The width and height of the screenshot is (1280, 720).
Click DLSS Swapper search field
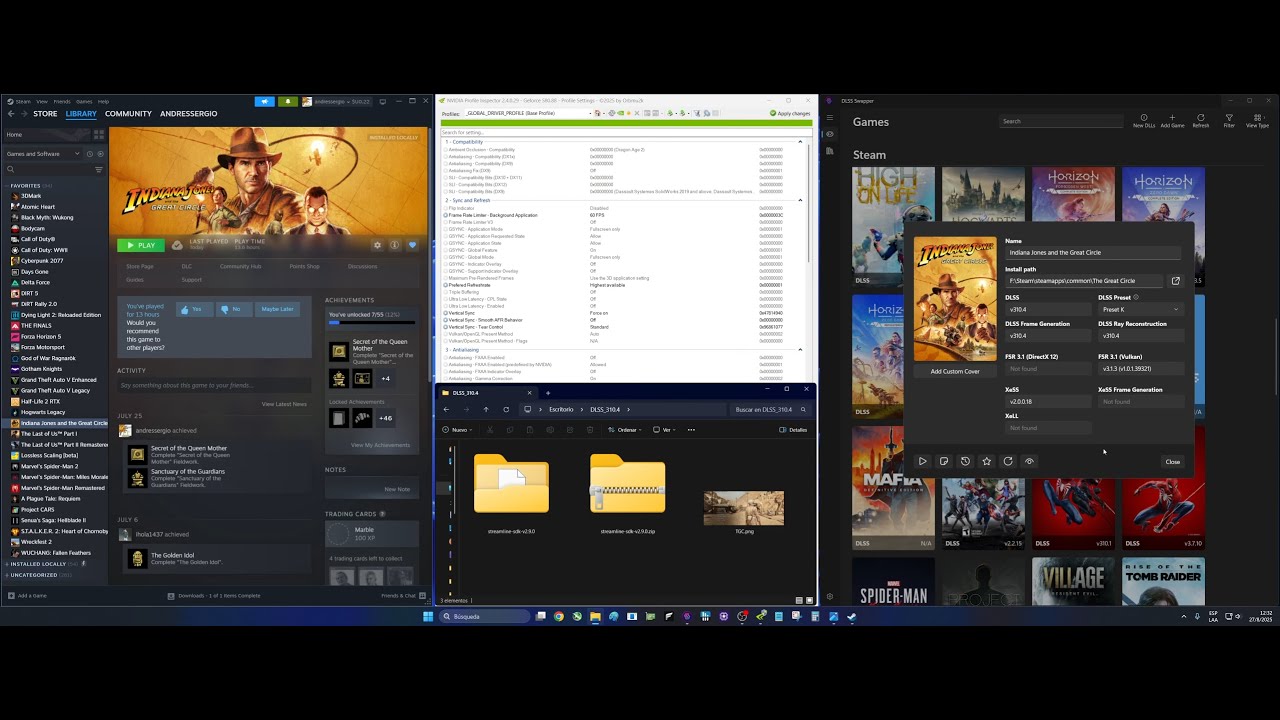pyautogui.click(x=1062, y=121)
